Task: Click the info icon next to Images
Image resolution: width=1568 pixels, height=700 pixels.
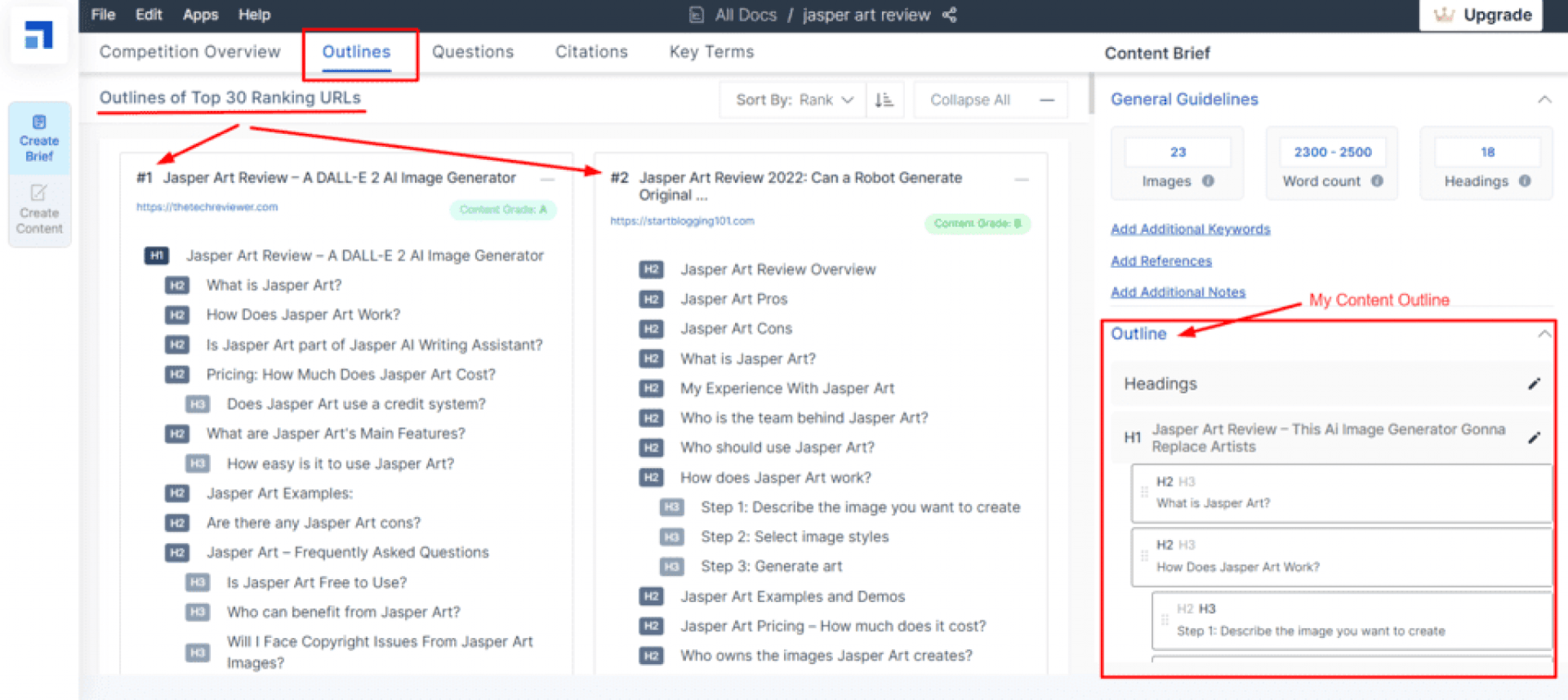Action: click(1208, 181)
